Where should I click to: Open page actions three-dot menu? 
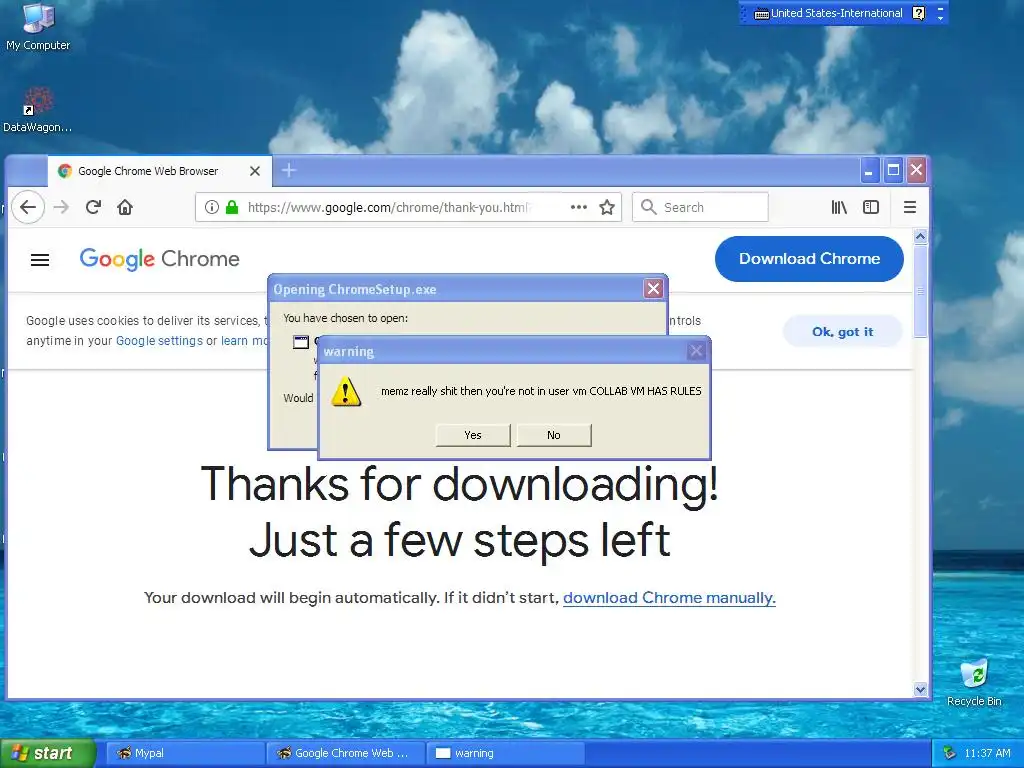click(x=579, y=207)
